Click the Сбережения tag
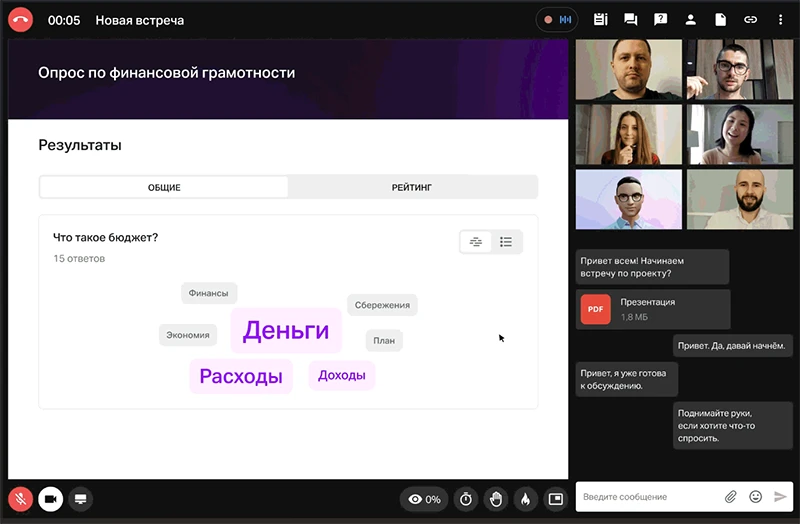The image size is (800, 524). pyautogui.click(x=382, y=305)
